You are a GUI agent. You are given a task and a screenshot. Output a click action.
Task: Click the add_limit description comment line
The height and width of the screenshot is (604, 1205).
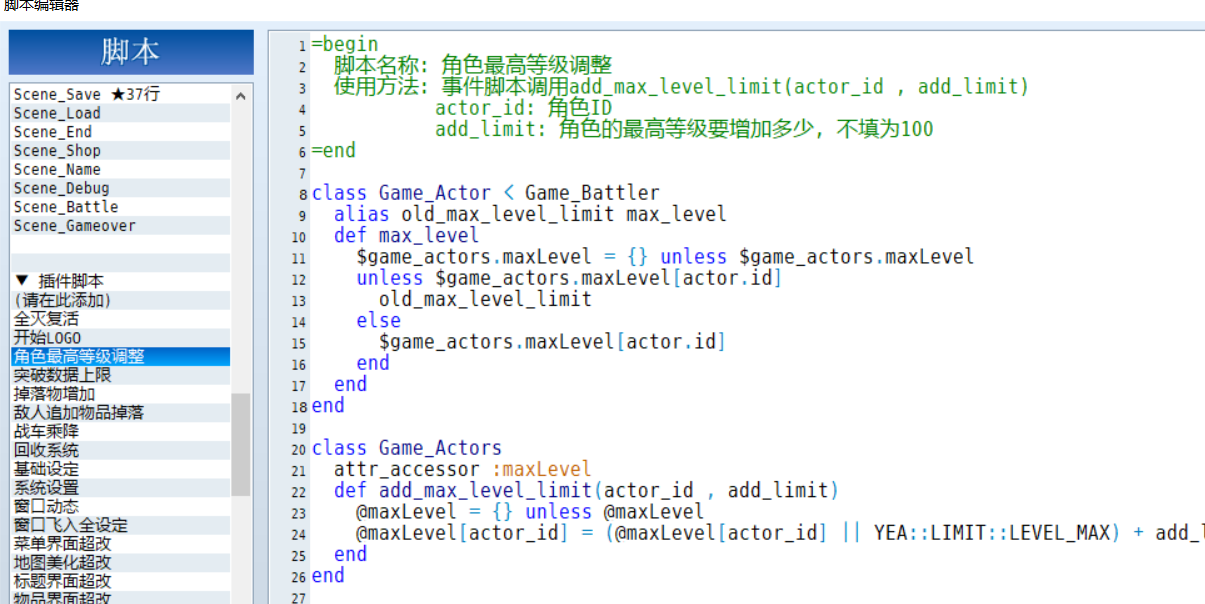[x=684, y=129]
